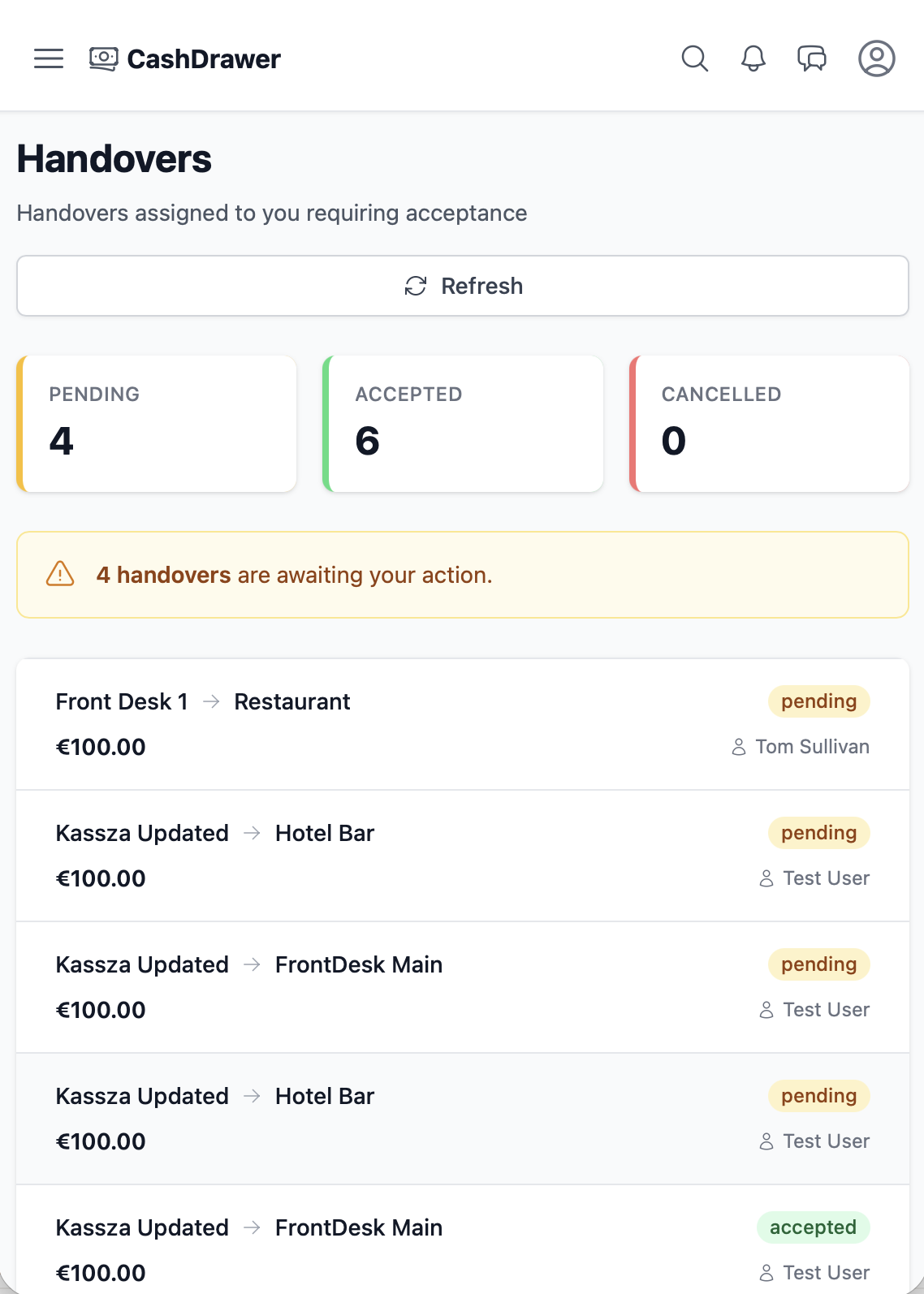
Task: Click the accepted status badge
Action: (813, 1227)
